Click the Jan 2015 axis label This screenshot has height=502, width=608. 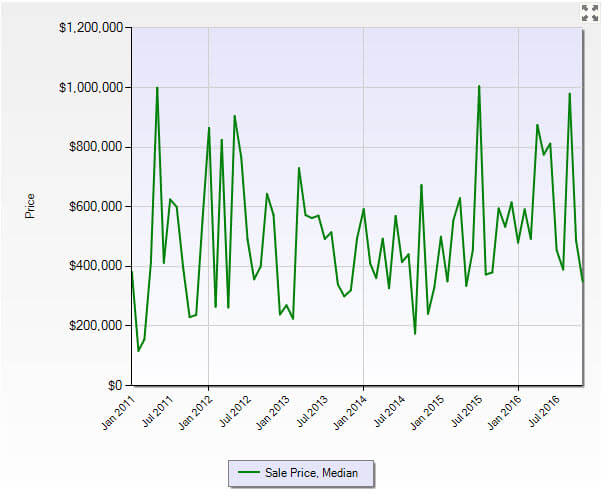pos(427,412)
